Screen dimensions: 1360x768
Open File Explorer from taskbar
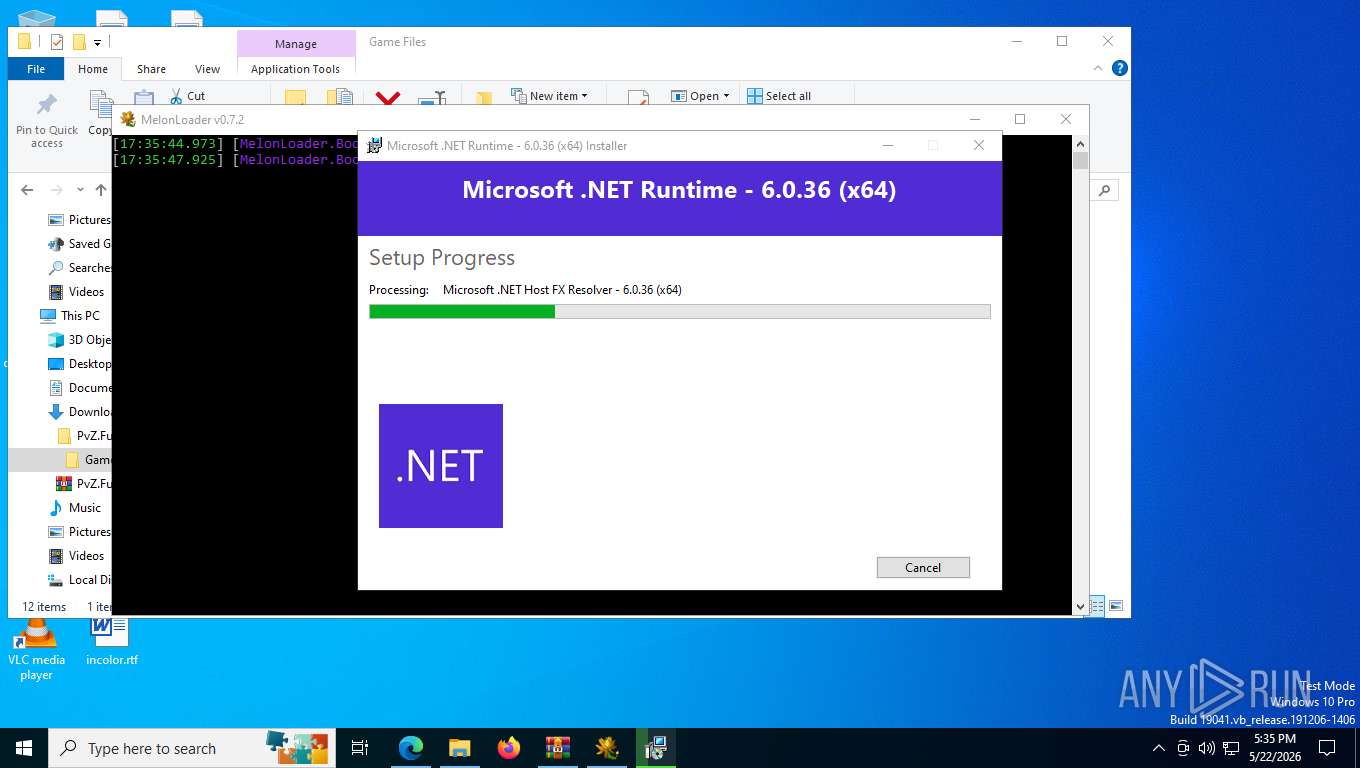[460, 748]
